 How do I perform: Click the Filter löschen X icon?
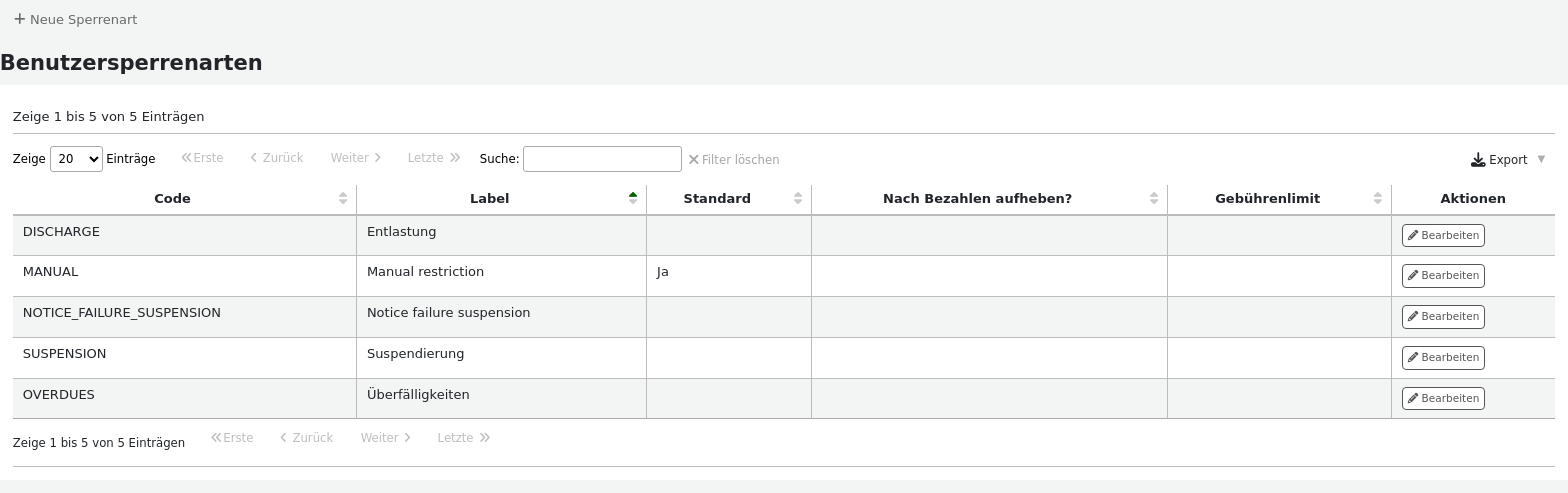tap(693, 159)
